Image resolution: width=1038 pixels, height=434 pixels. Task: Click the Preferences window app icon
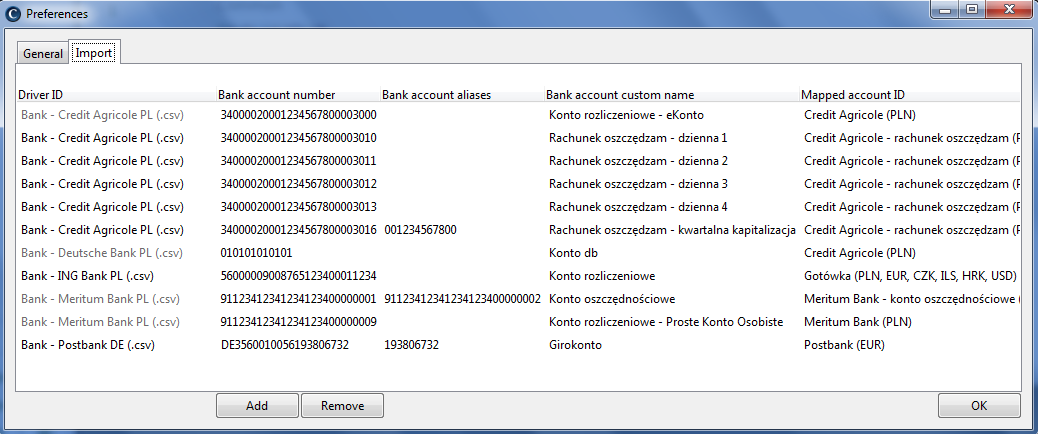point(13,13)
